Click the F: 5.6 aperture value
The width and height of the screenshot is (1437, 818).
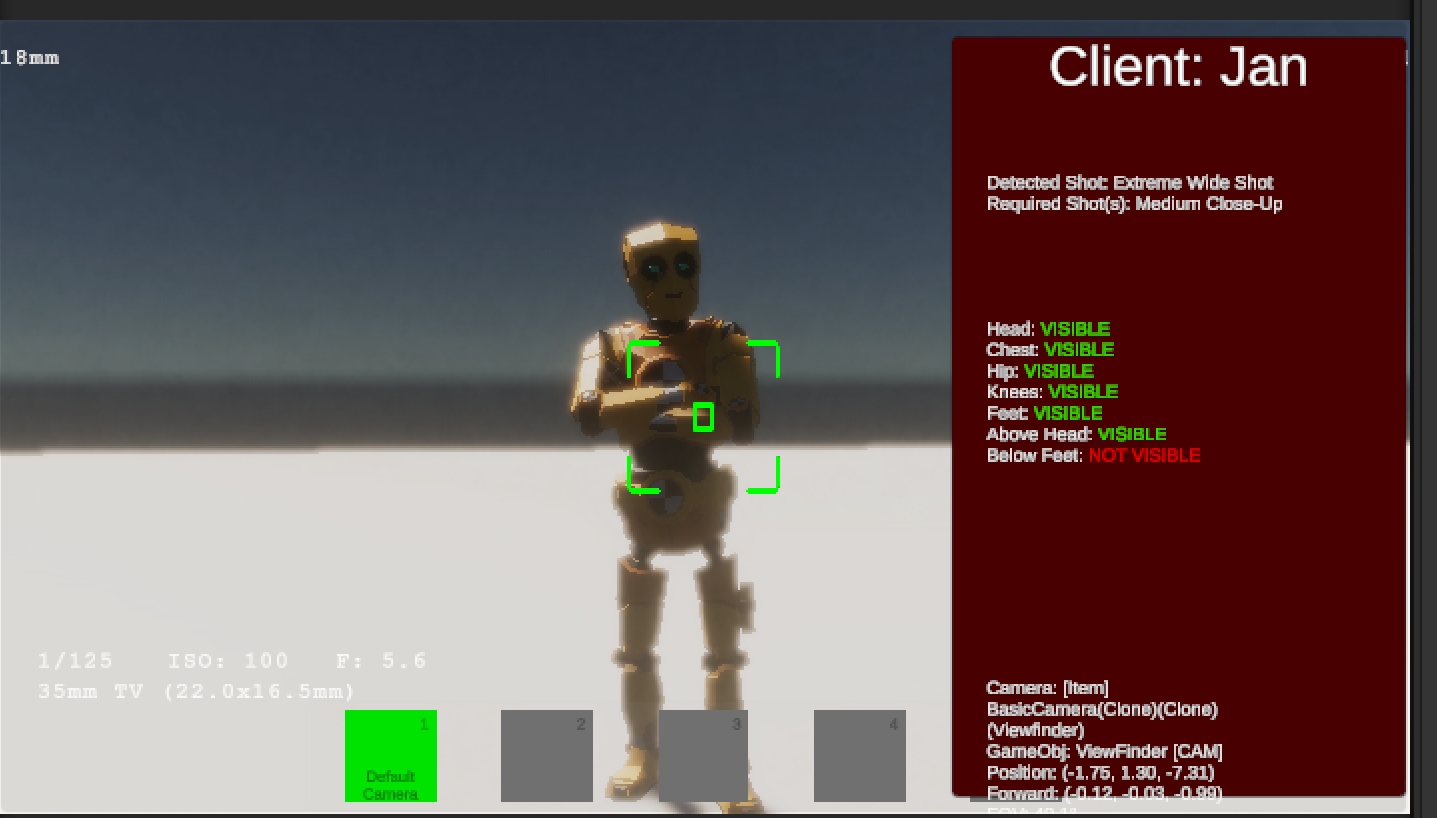pyautogui.click(x=382, y=661)
